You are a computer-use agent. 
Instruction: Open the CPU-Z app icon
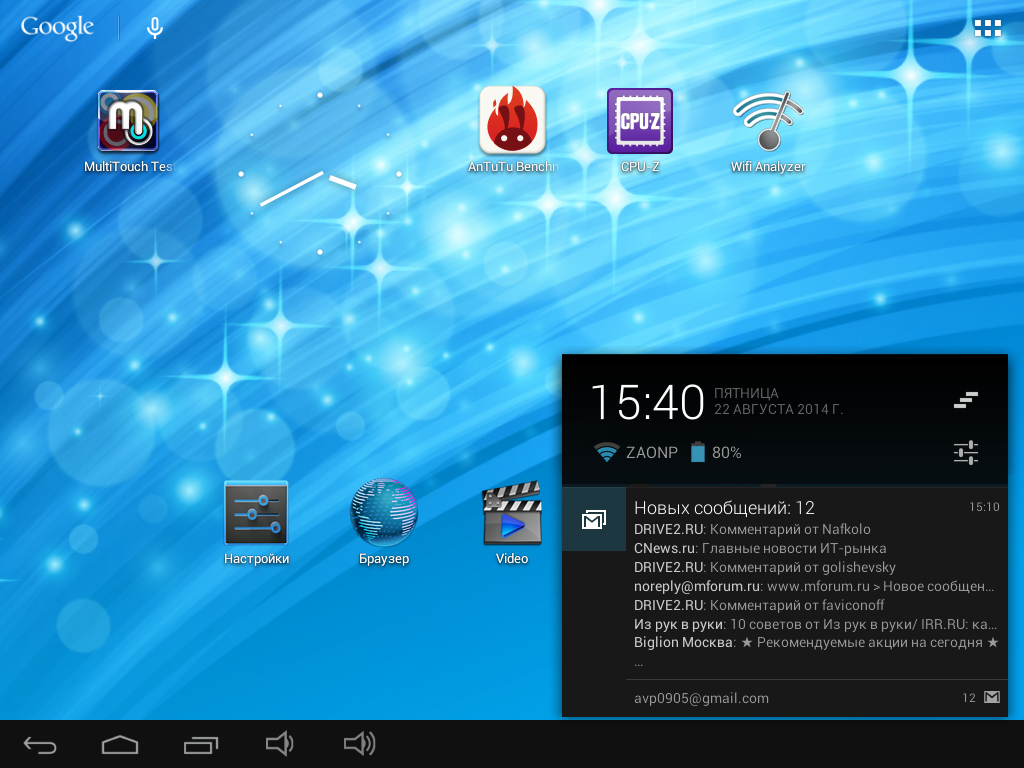pos(640,121)
